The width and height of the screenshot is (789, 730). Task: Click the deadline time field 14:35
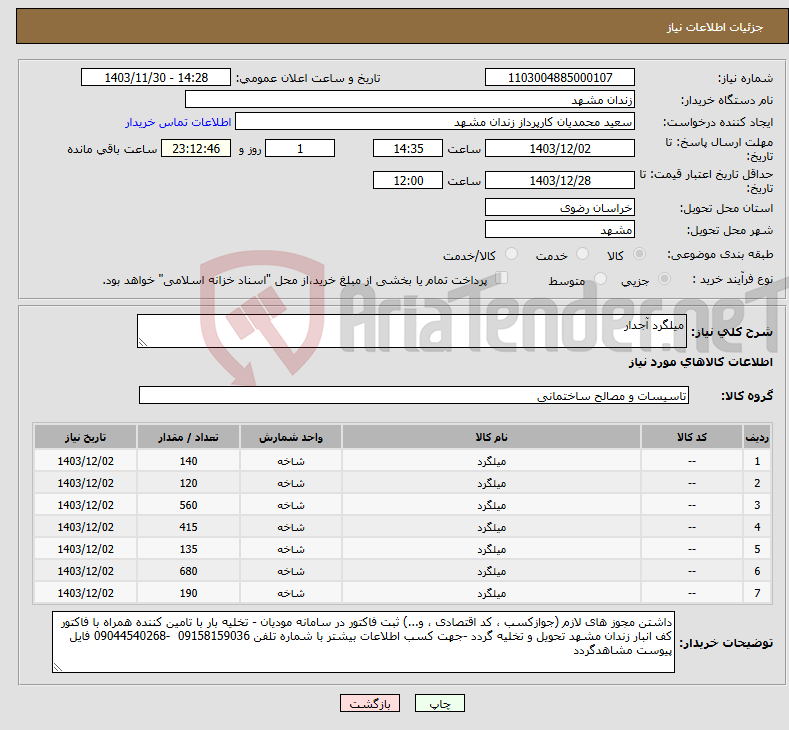tap(408, 148)
